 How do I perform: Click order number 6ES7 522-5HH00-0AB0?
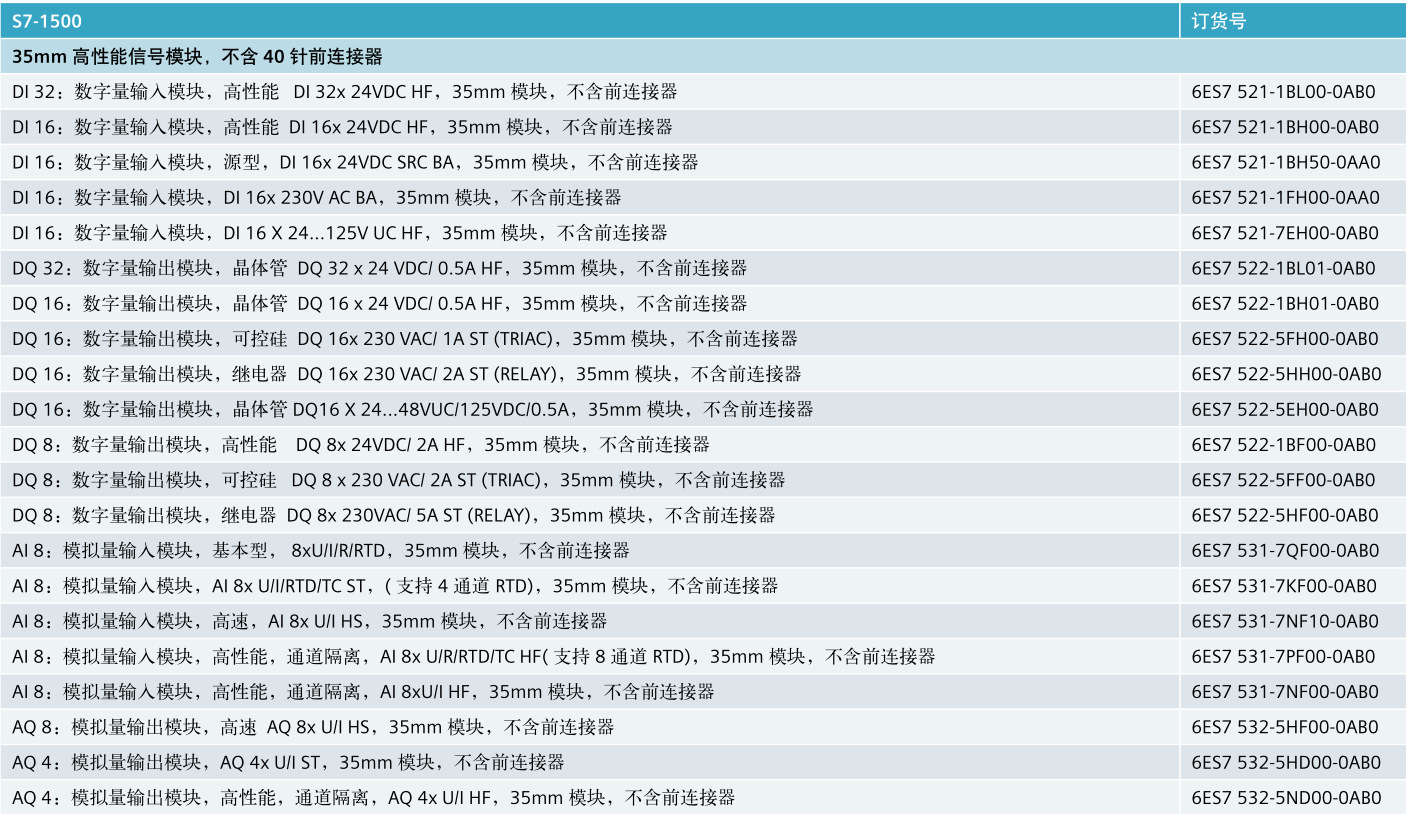pyautogui.click(x=1286, y=374)
